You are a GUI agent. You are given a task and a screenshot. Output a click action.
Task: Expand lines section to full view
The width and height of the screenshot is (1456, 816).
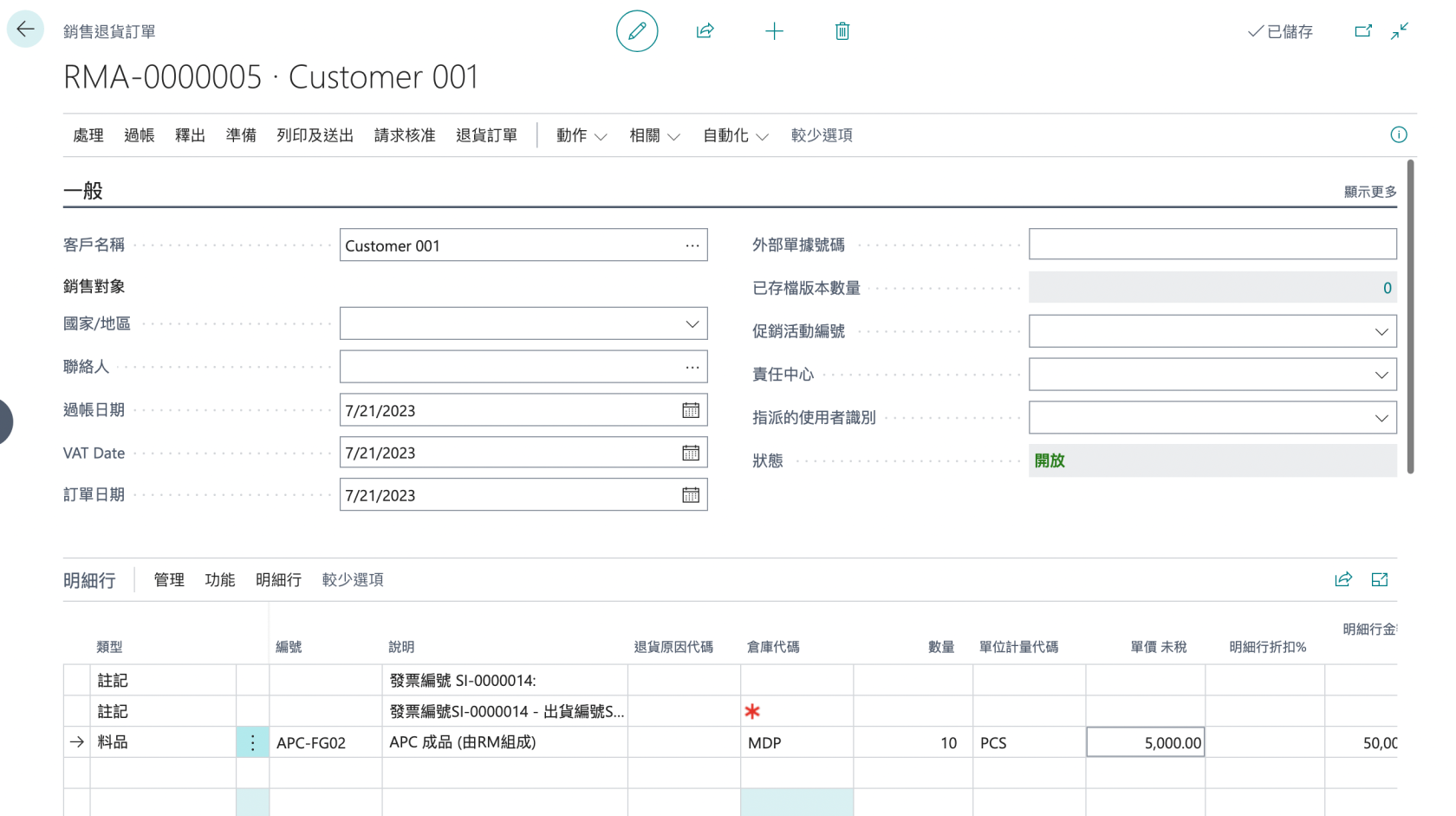point(1380,579)
